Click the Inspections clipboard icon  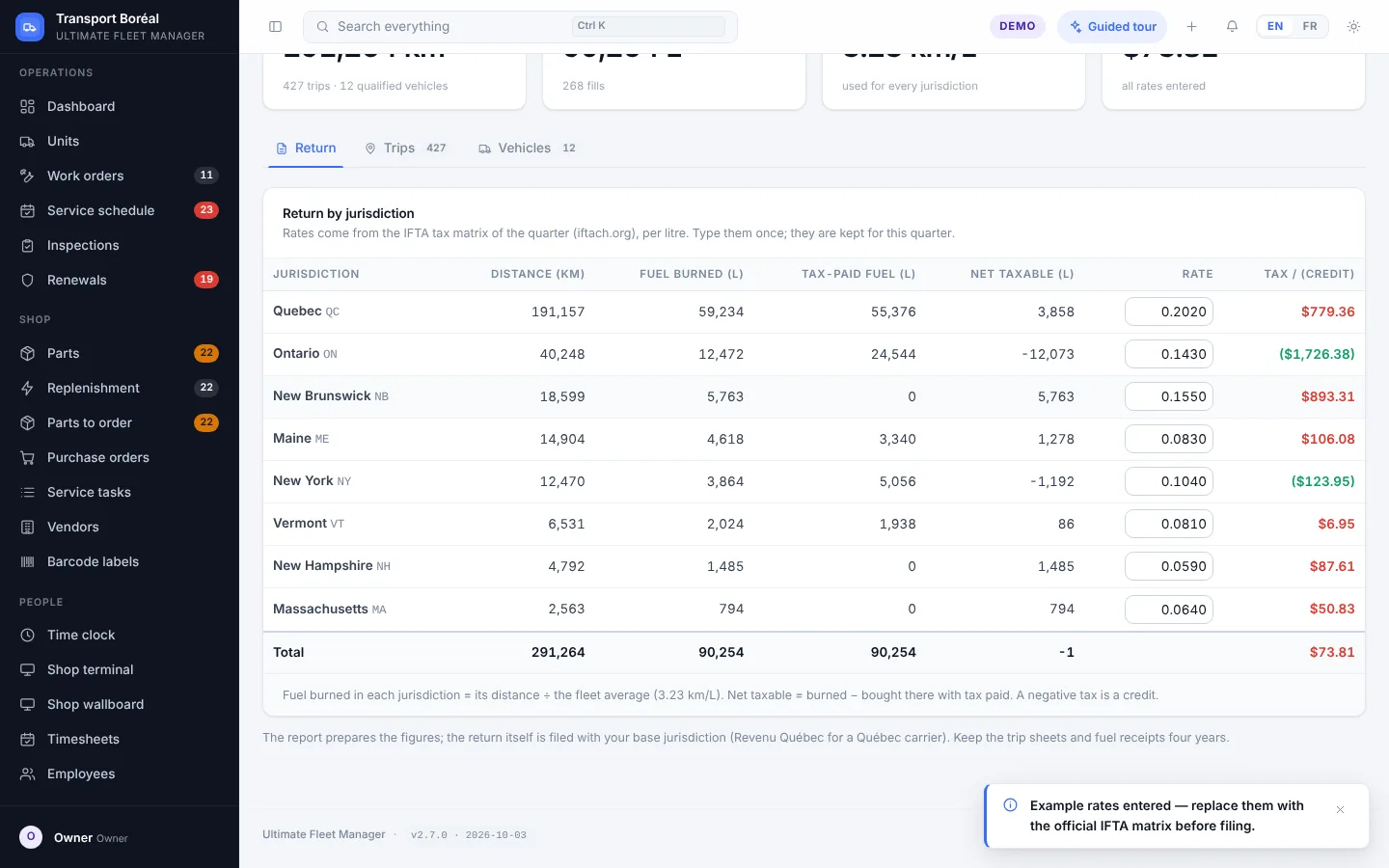28,246
